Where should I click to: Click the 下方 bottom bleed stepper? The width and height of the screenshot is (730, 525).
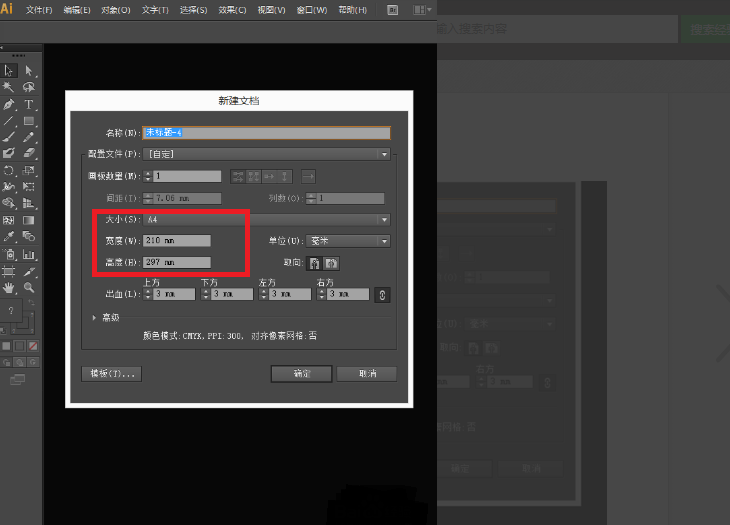tap(206, 294)
